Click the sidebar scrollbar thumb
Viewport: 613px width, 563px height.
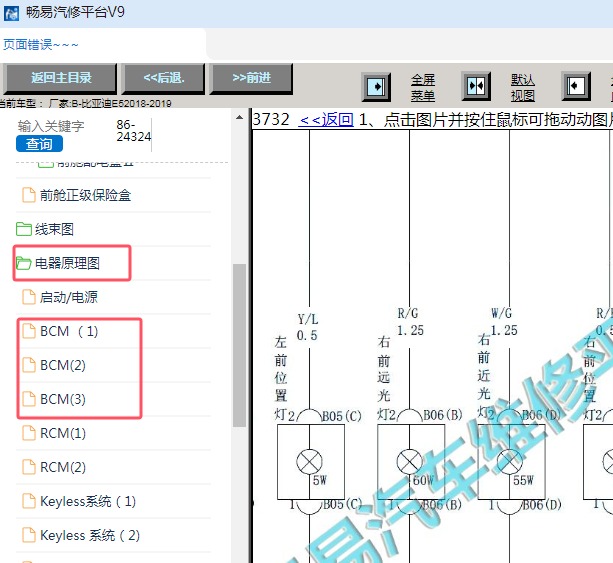[x=239, y=346]
